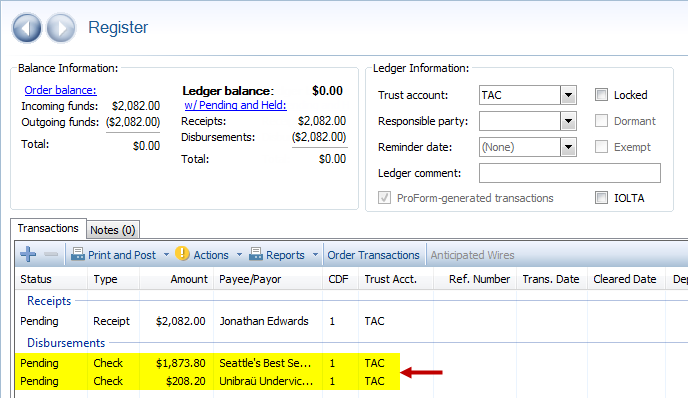Click the Ledger balance $0.00 value
Viewport: 688px width, 398px height.
click(x=327, y=91)
